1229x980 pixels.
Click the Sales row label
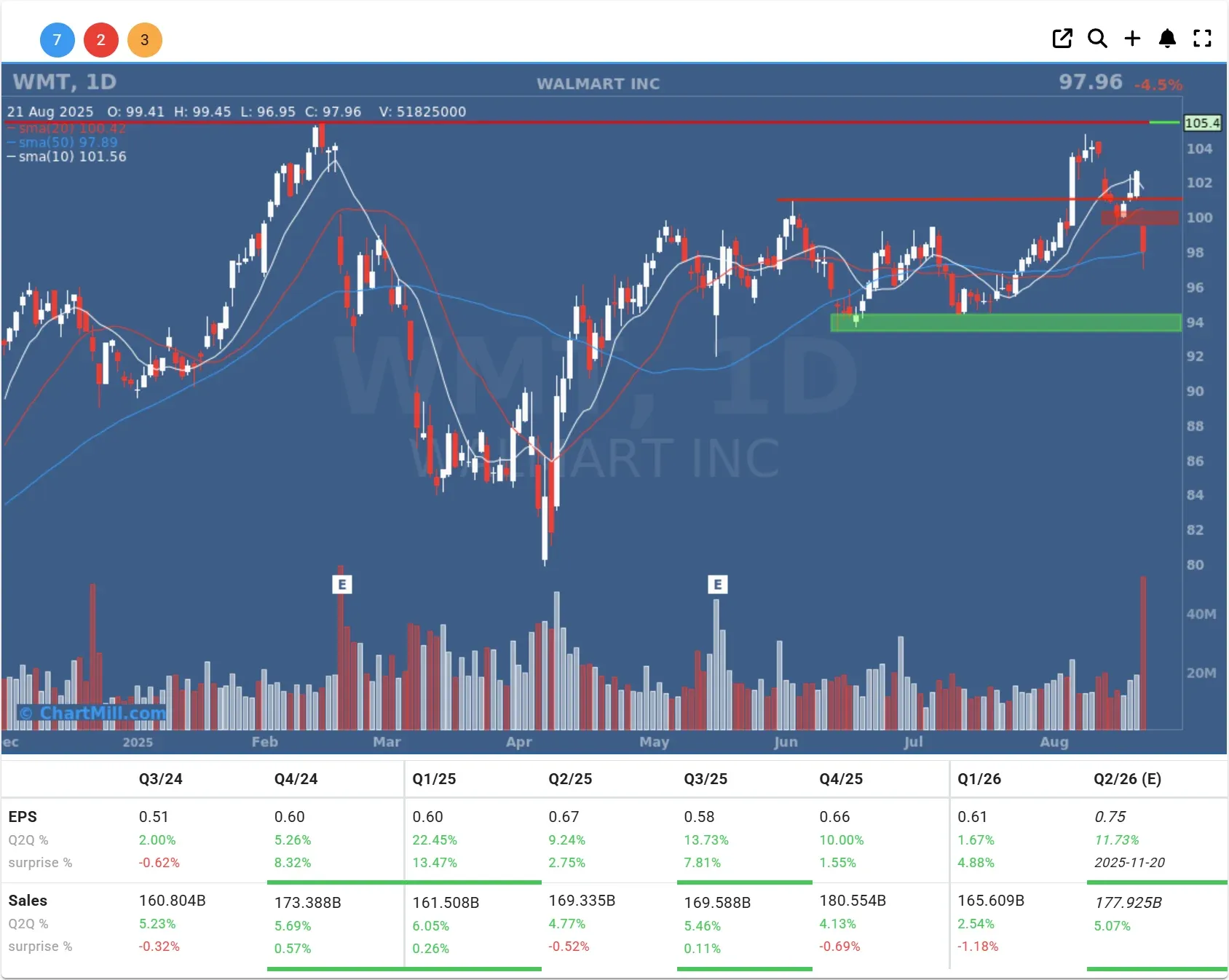(x=28, y=901)
